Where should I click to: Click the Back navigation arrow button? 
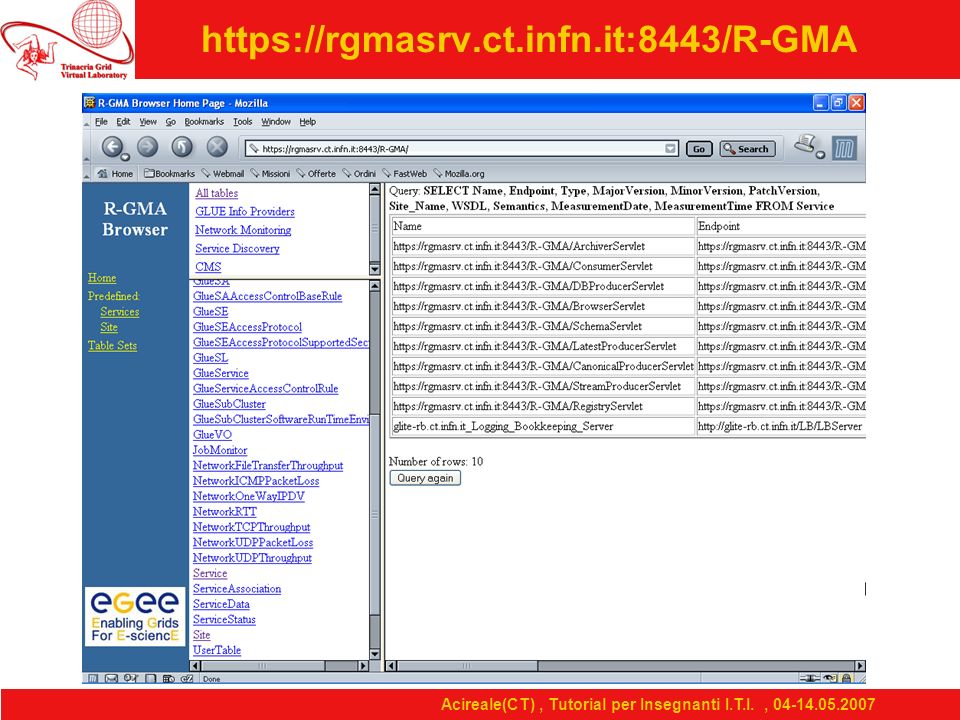tap(113, 148)
